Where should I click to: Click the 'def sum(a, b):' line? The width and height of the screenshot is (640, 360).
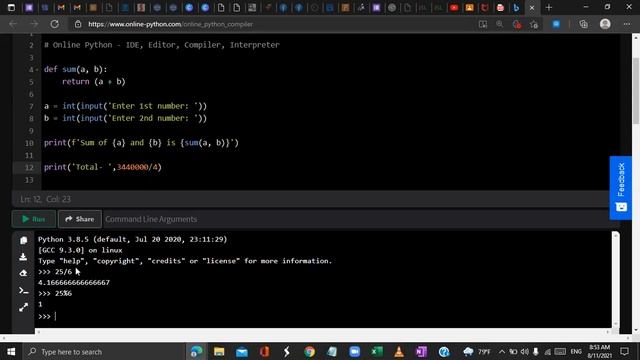point(76,69)
